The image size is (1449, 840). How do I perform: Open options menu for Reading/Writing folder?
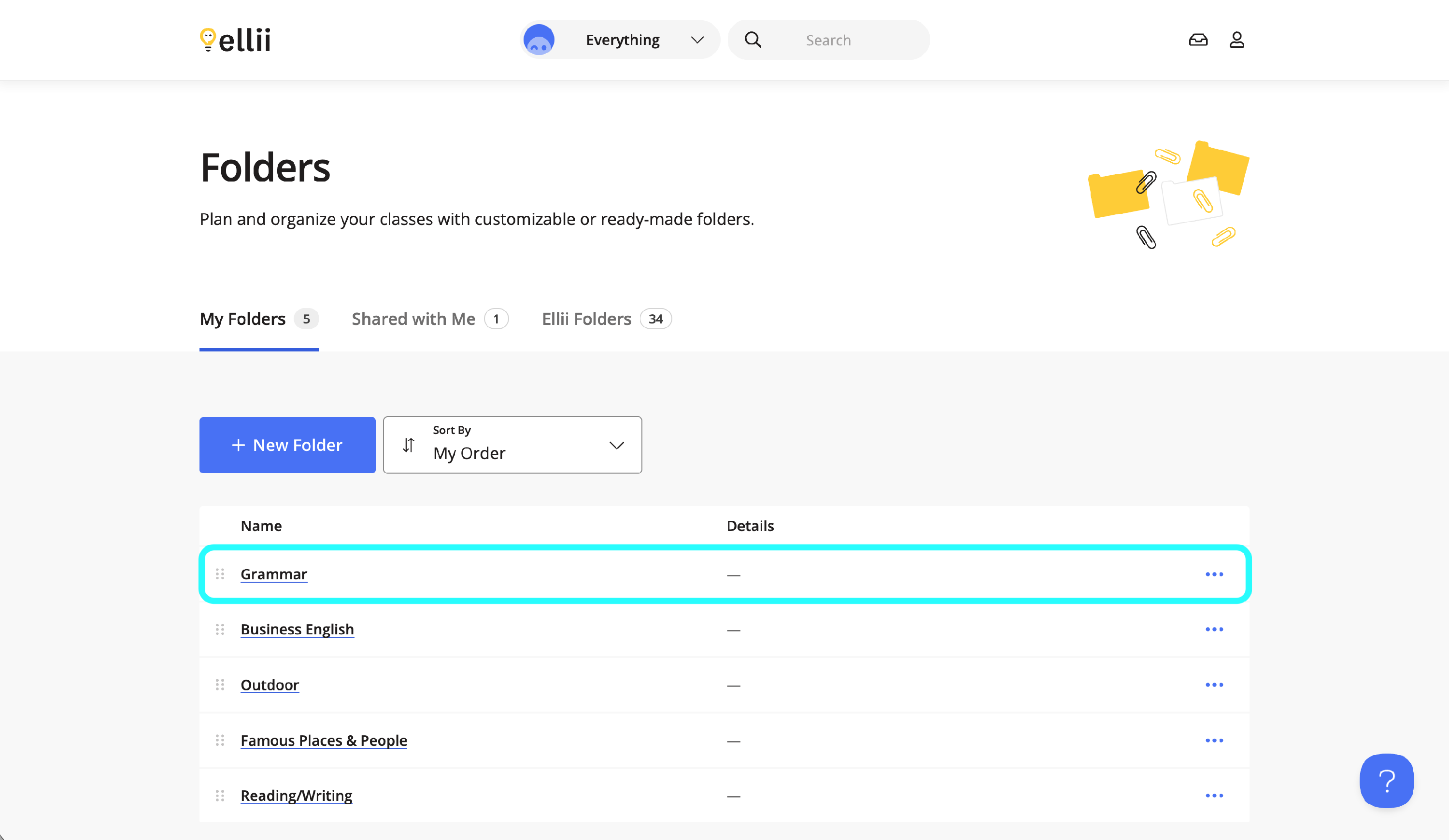[1214, 796]
